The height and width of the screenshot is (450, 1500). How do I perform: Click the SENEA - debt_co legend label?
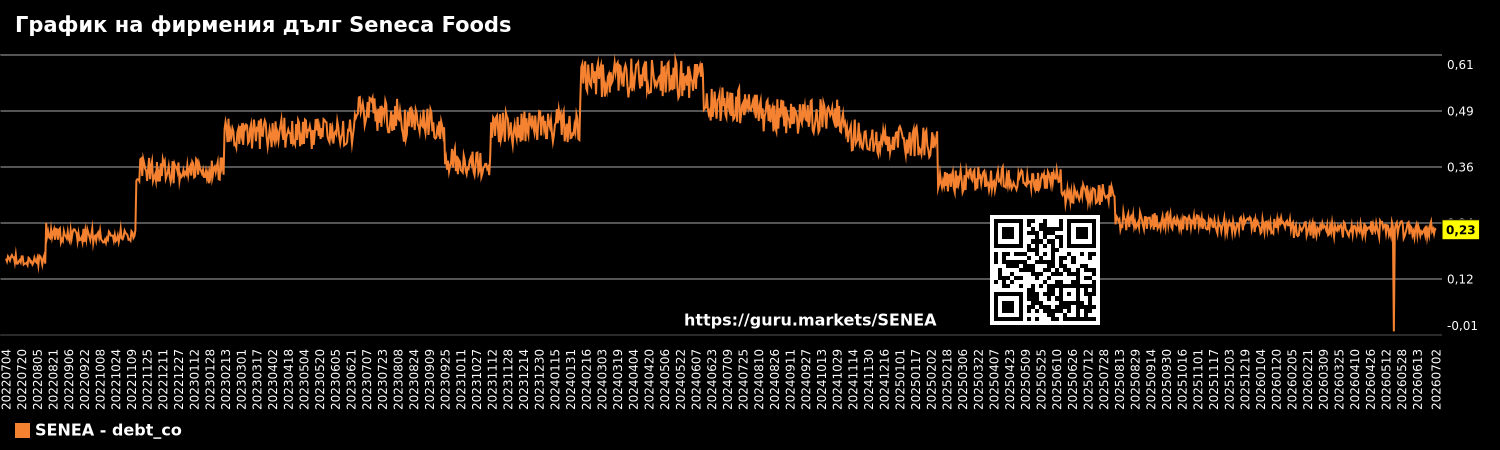click(x=108, y=431)
